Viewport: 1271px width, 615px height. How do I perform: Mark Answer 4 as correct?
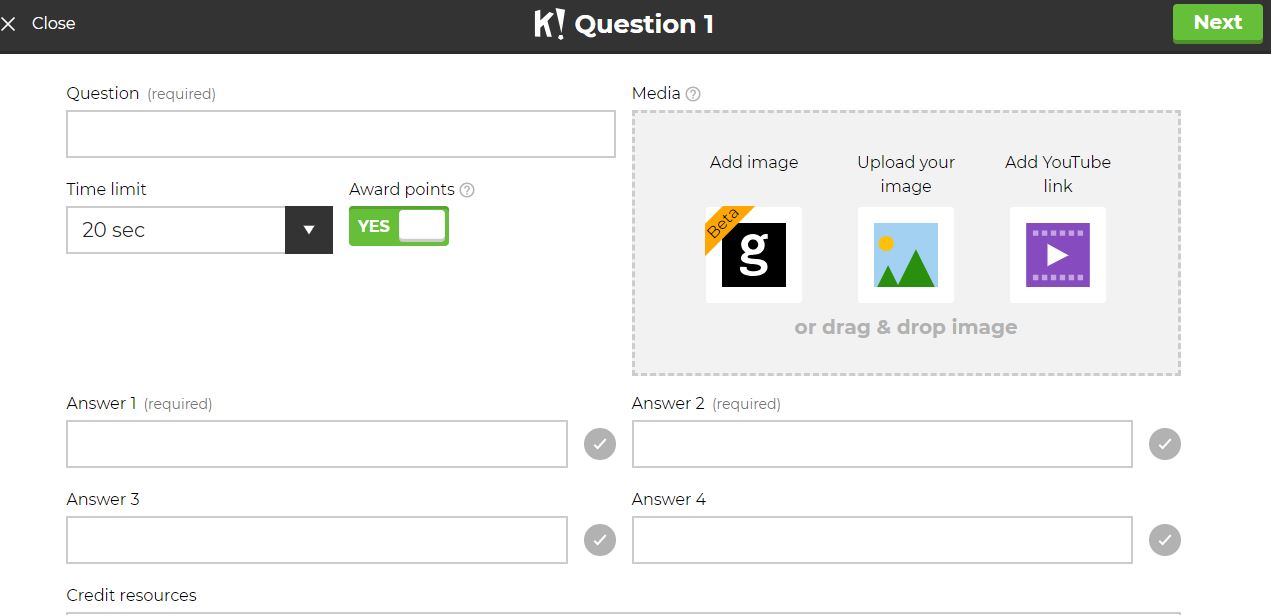1165,540
